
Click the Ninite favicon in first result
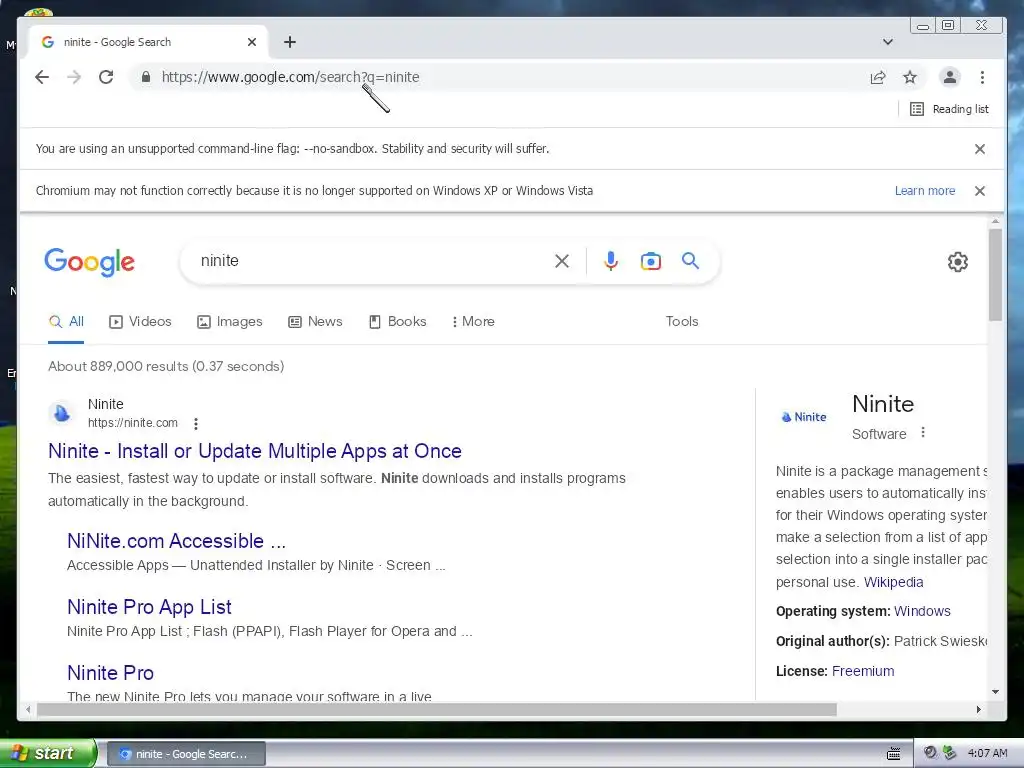[61, 413]
